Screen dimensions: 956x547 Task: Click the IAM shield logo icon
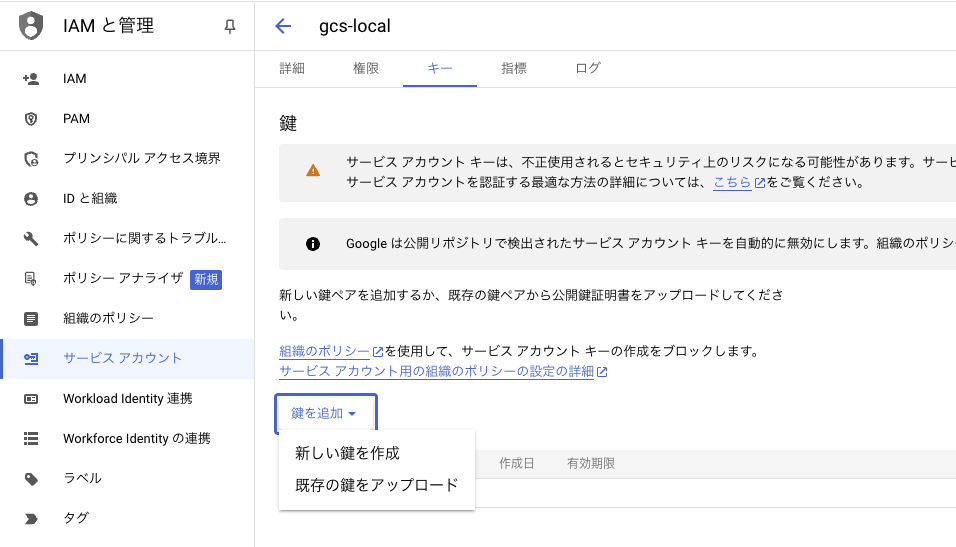click(x=31, y=26)
